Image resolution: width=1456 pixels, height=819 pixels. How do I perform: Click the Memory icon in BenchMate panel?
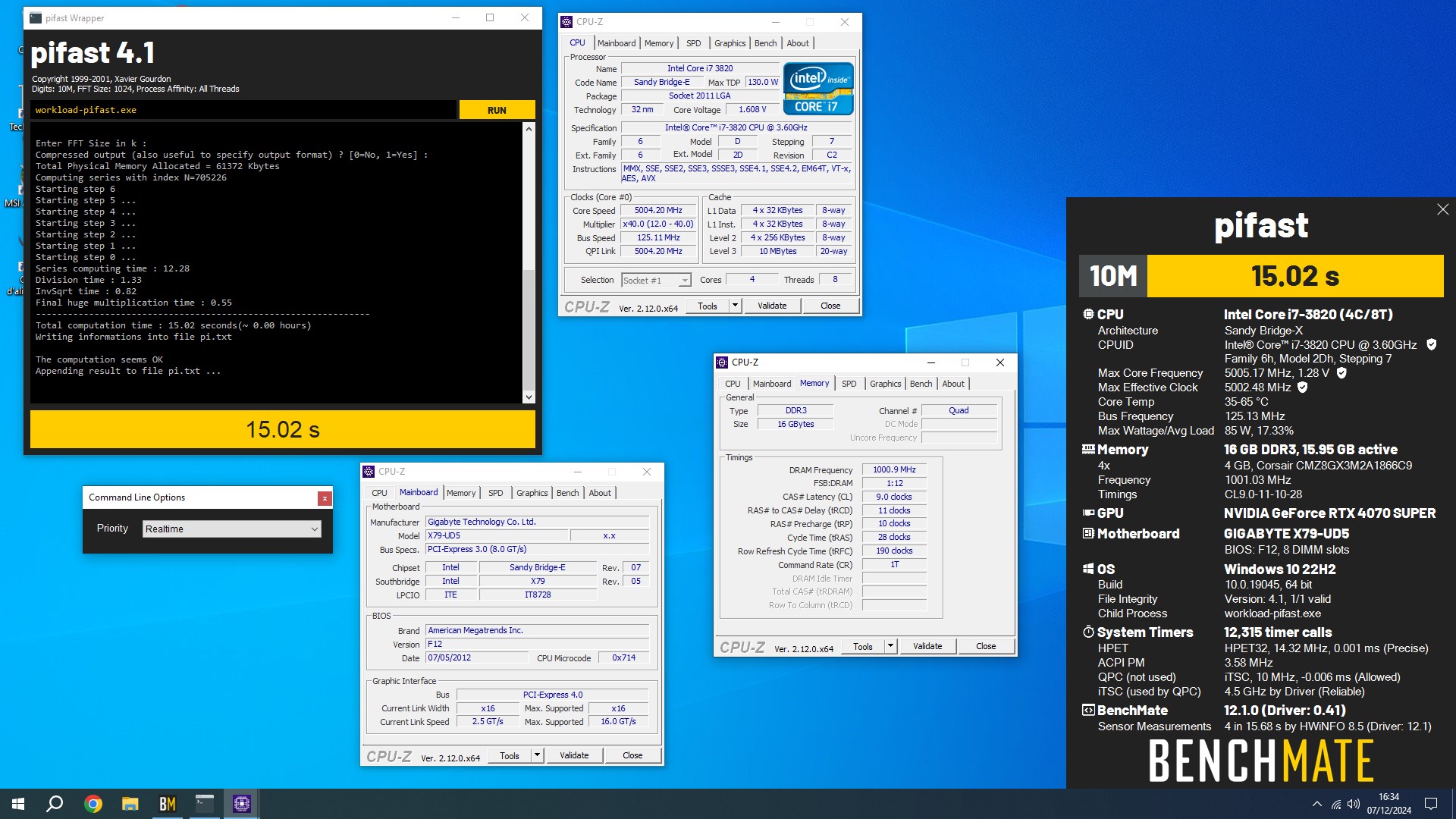(x=1088, y=449)
